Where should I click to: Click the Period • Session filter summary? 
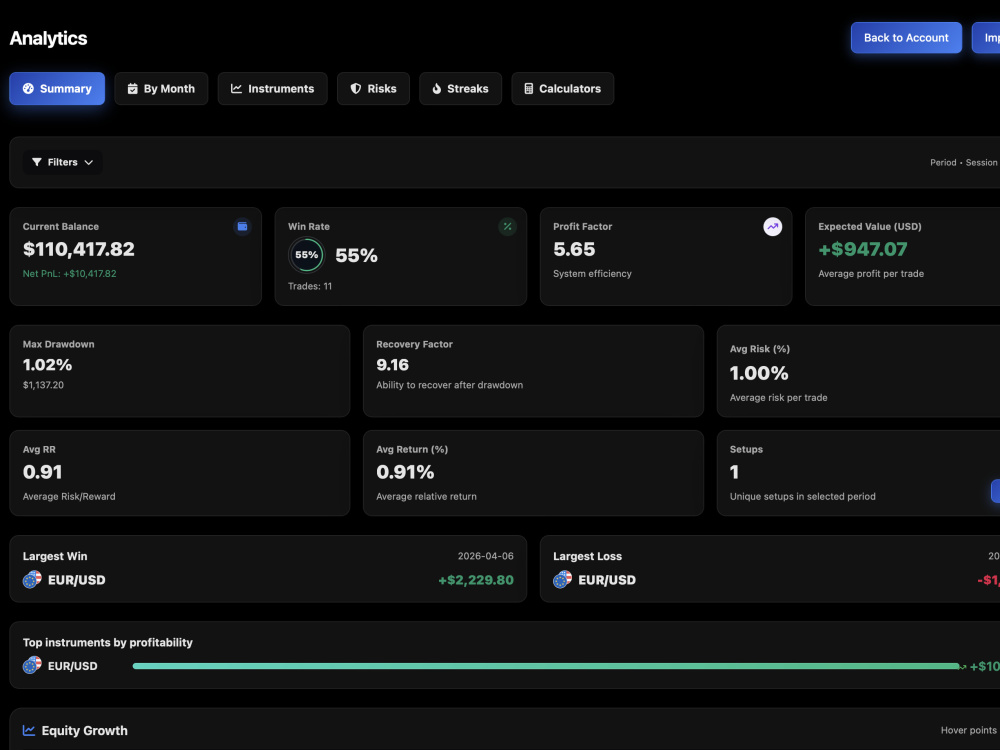pyautogui.click(x=963, y=163)
